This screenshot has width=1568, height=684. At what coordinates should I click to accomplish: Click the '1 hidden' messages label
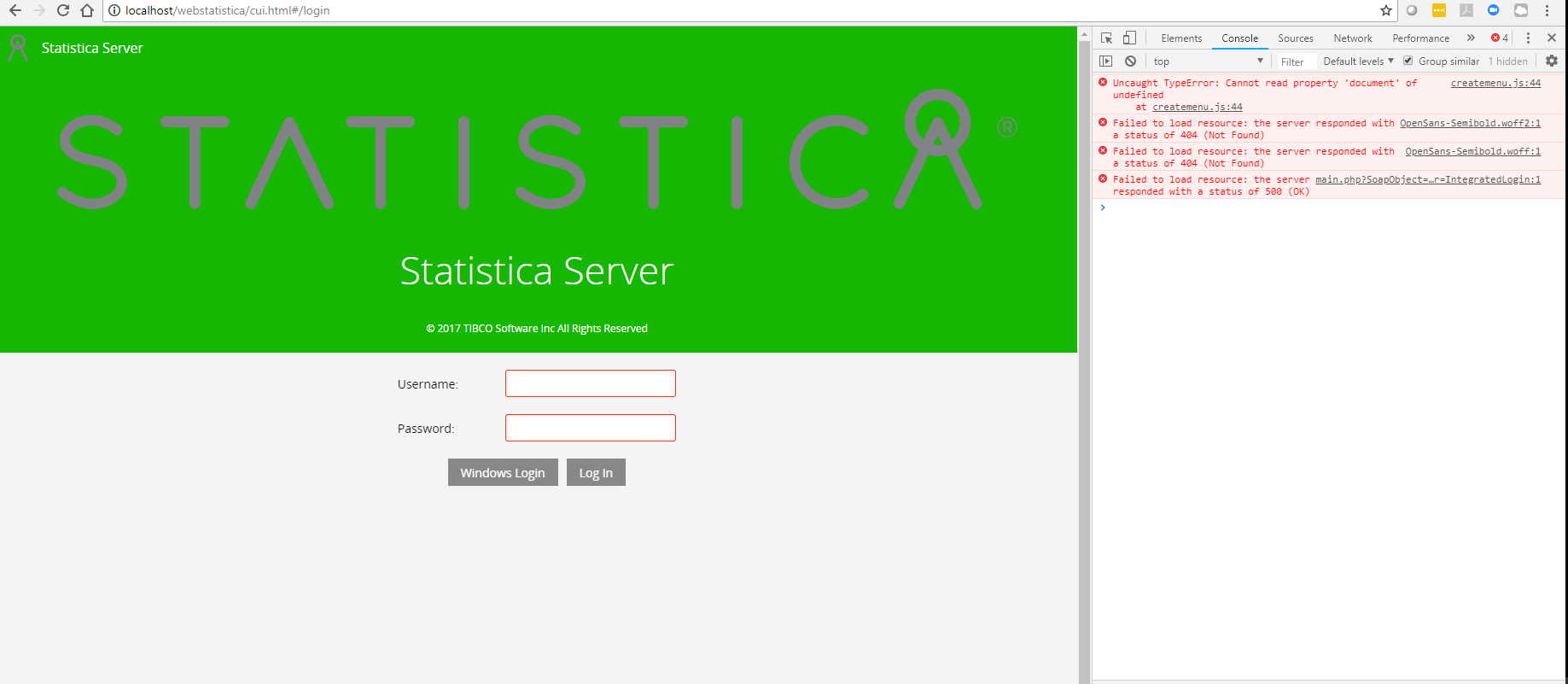(x=1508, y=61)
